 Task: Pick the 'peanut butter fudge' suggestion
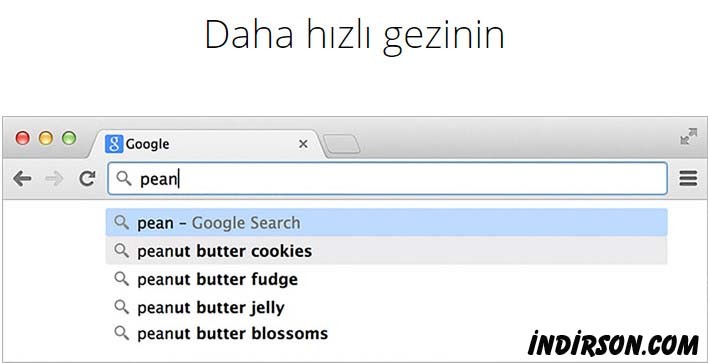coord(387,279)
